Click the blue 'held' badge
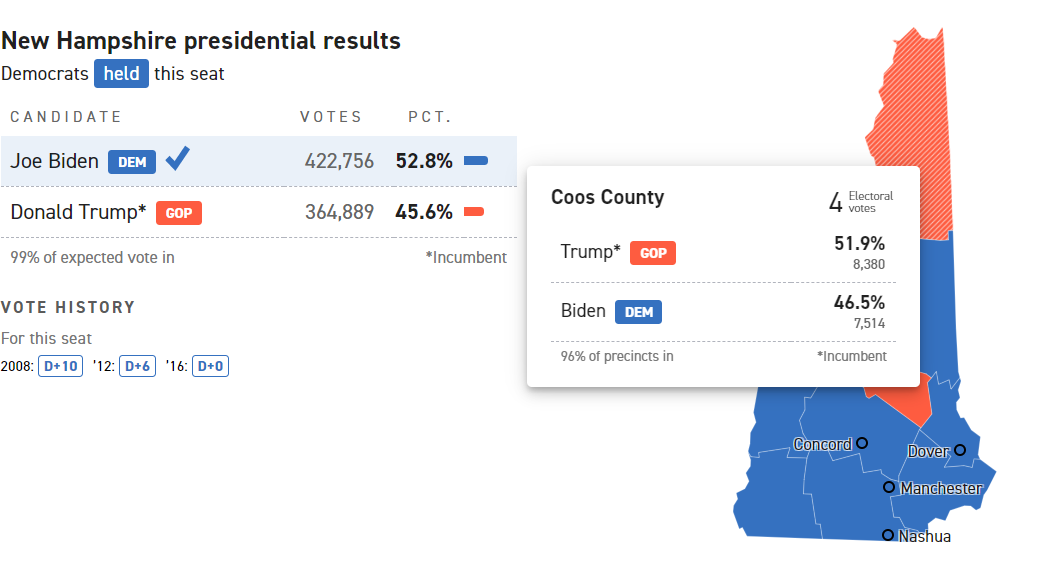The height and width of the screenshot is (562, 1042). [121, 74]
